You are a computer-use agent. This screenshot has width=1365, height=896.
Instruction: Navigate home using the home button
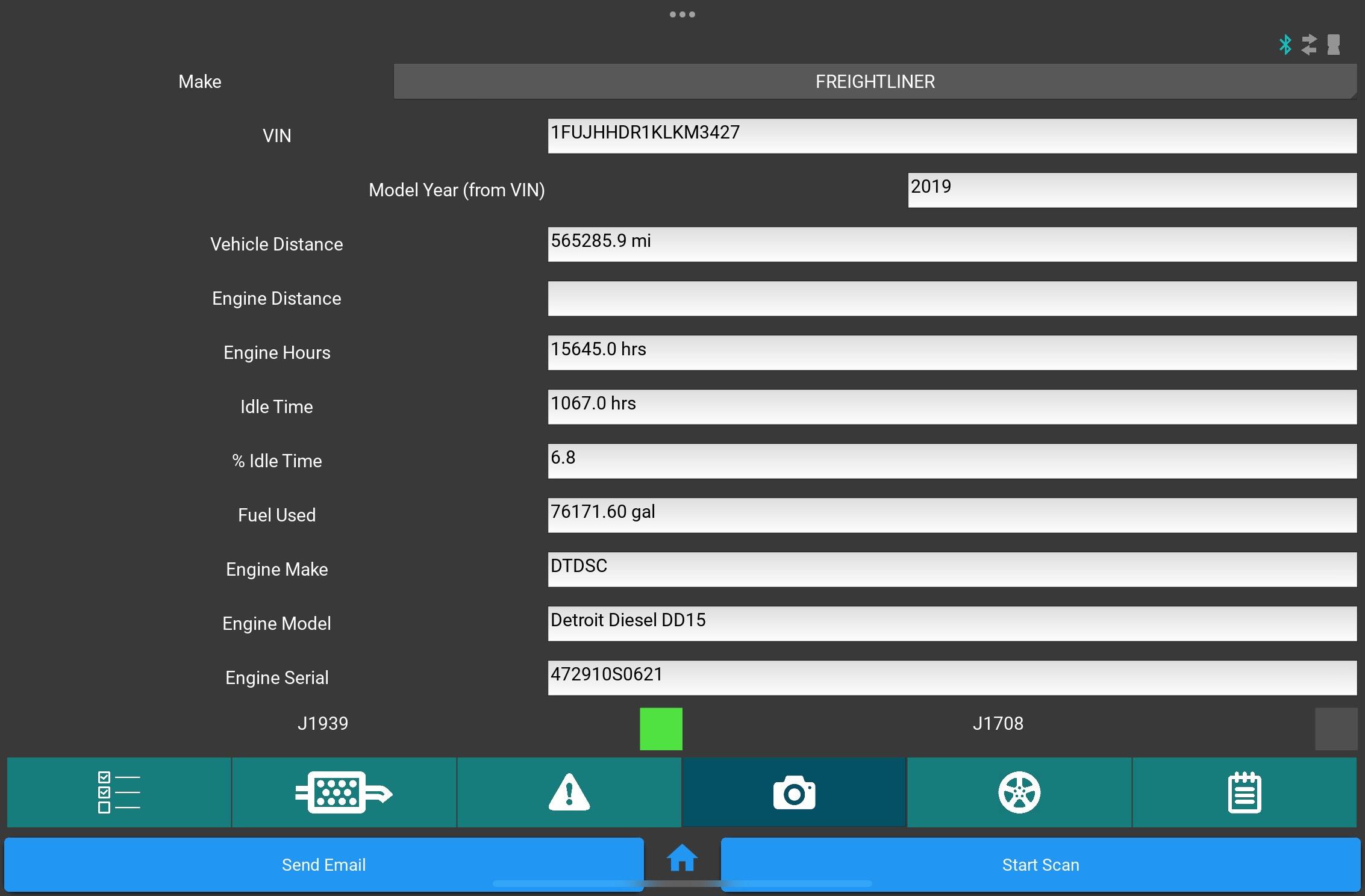682,858
